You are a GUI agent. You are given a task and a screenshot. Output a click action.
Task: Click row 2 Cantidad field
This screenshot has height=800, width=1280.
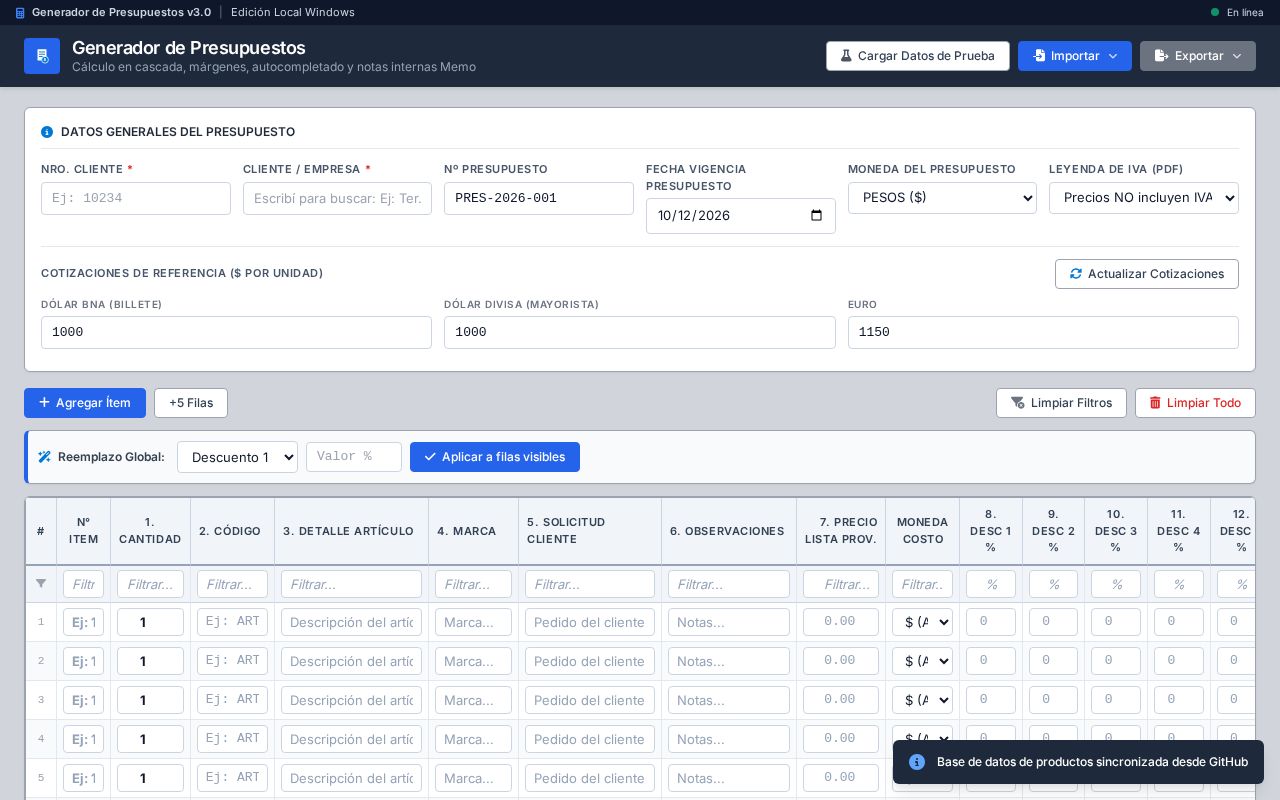pos(150,661)
